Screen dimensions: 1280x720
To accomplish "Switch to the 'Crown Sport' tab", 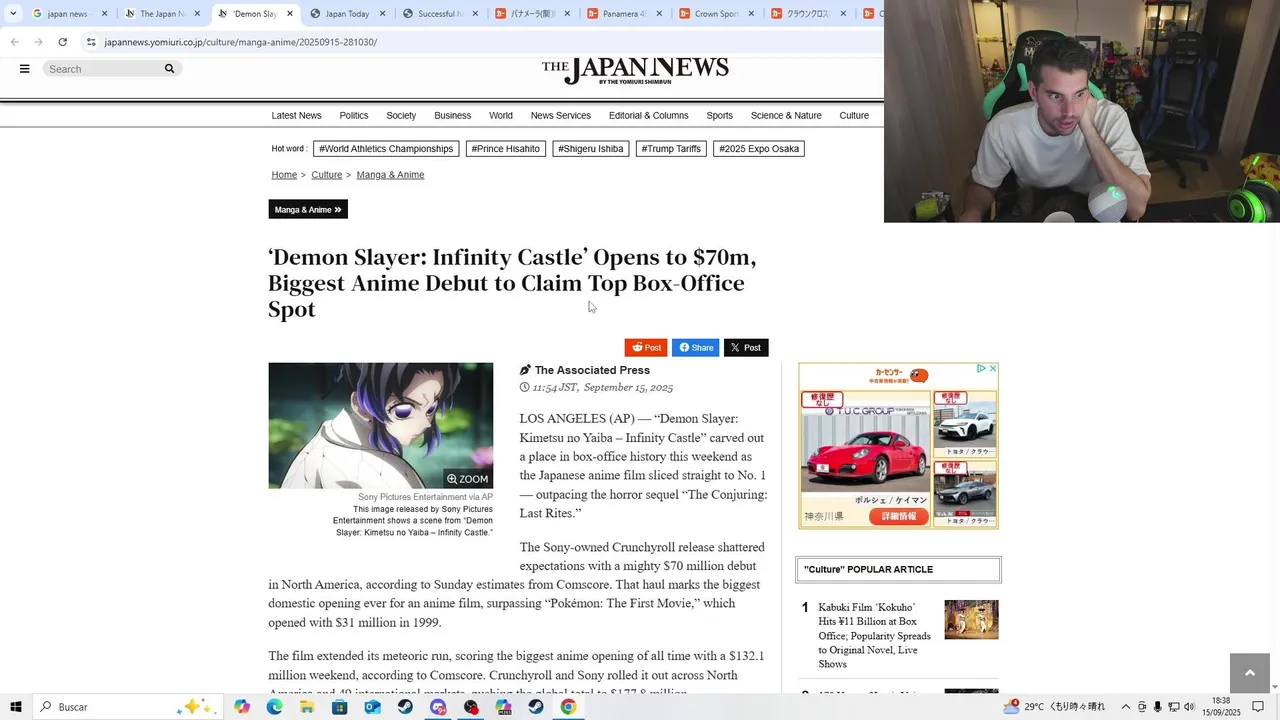I will (x=715, y=14).
